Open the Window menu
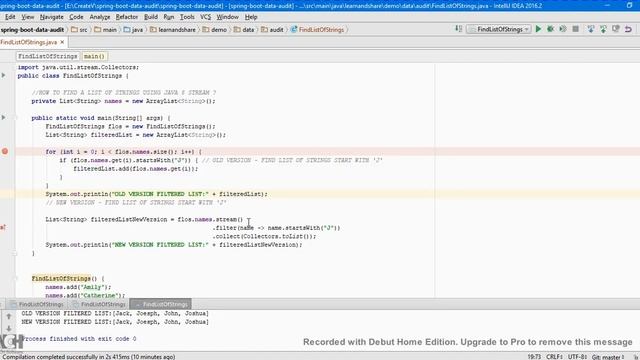Screen dimensions: 640x360 [227, 17]
